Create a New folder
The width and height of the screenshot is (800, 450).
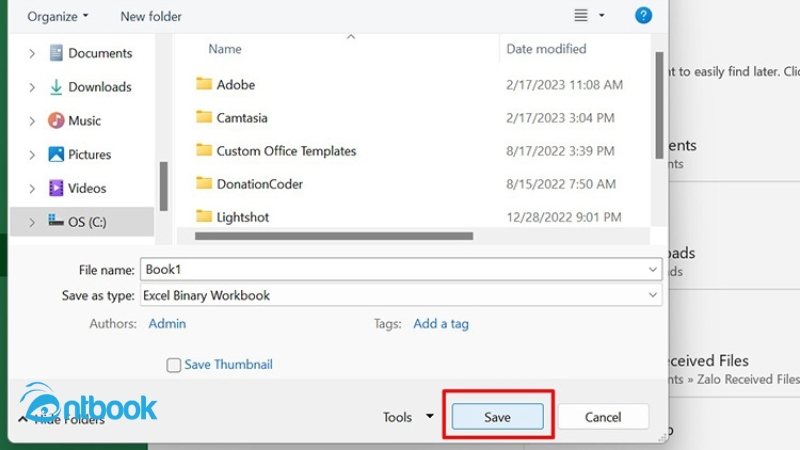point(151,16)
